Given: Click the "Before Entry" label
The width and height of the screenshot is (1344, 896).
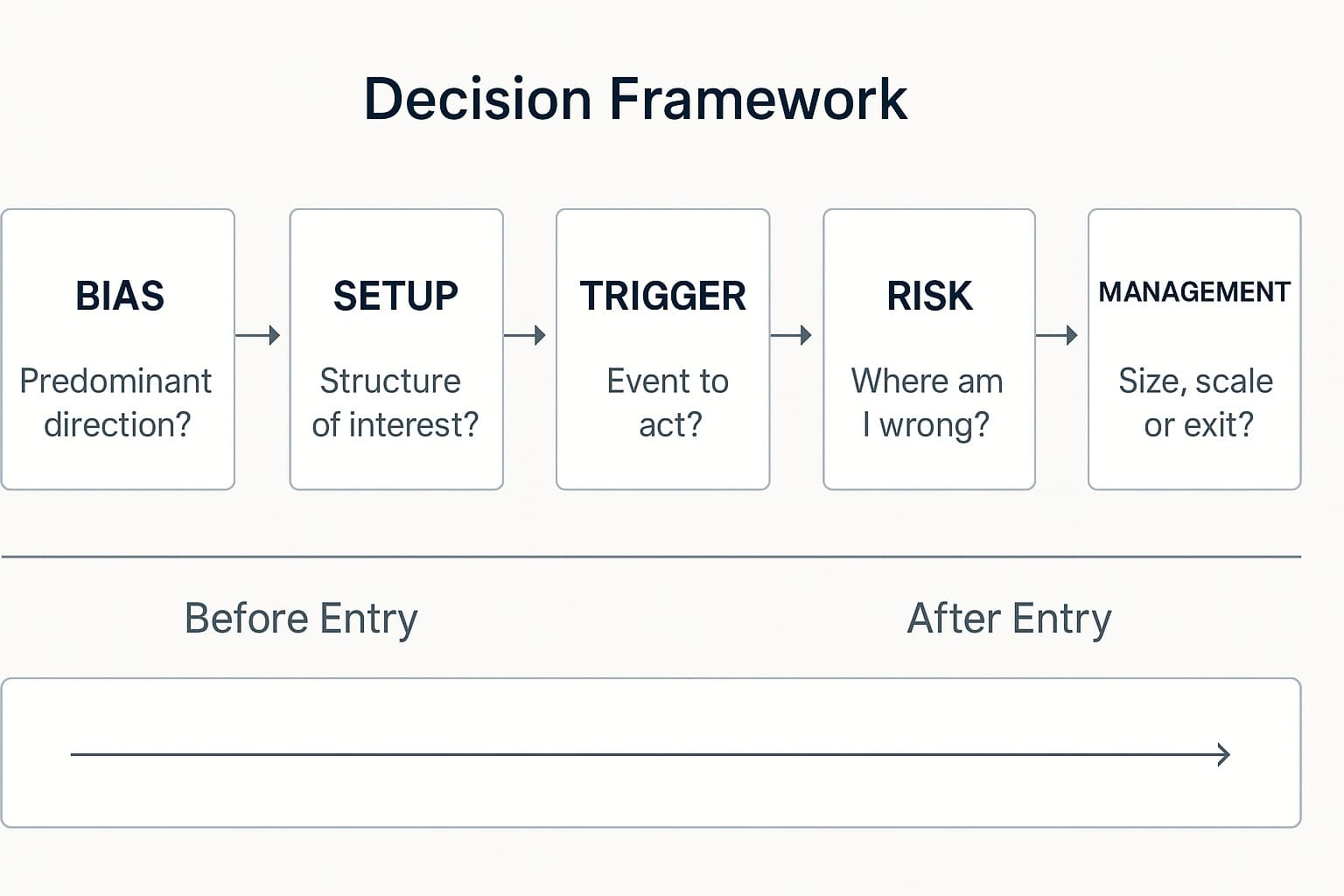Looking at the screenshot, I should pyautogui.click(x=301, y=619).
